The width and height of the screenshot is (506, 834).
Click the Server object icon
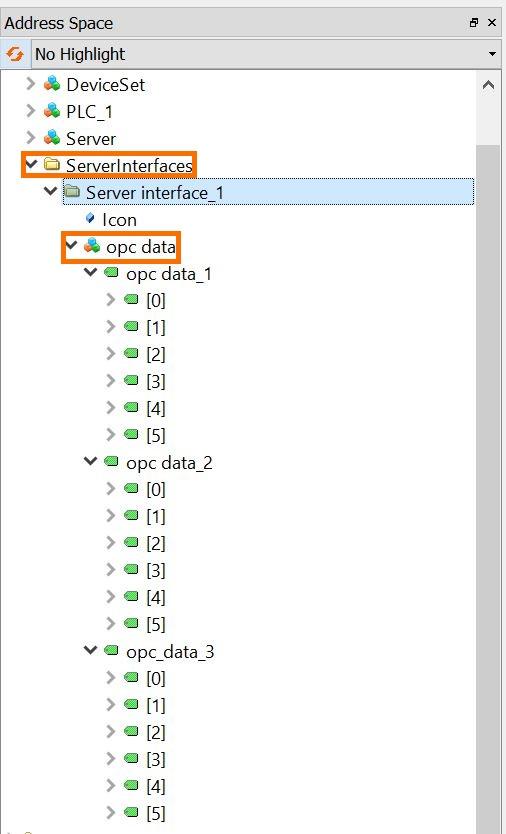pyautogui.click(x=52, y=138)
